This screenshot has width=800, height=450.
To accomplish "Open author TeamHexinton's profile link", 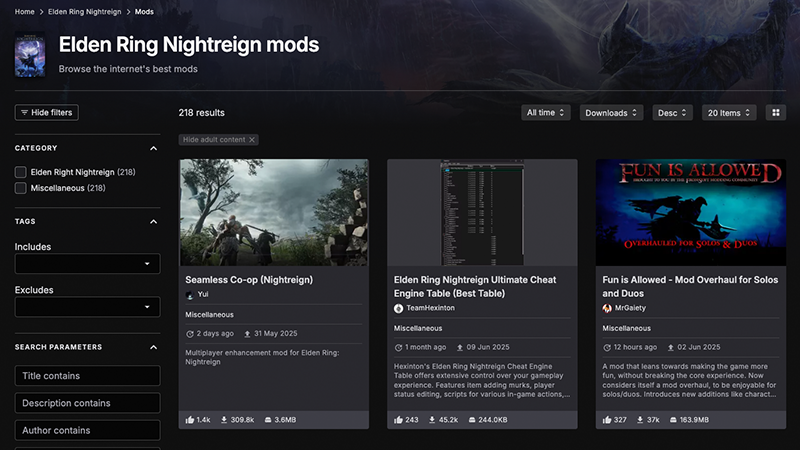I will point(430,308).
